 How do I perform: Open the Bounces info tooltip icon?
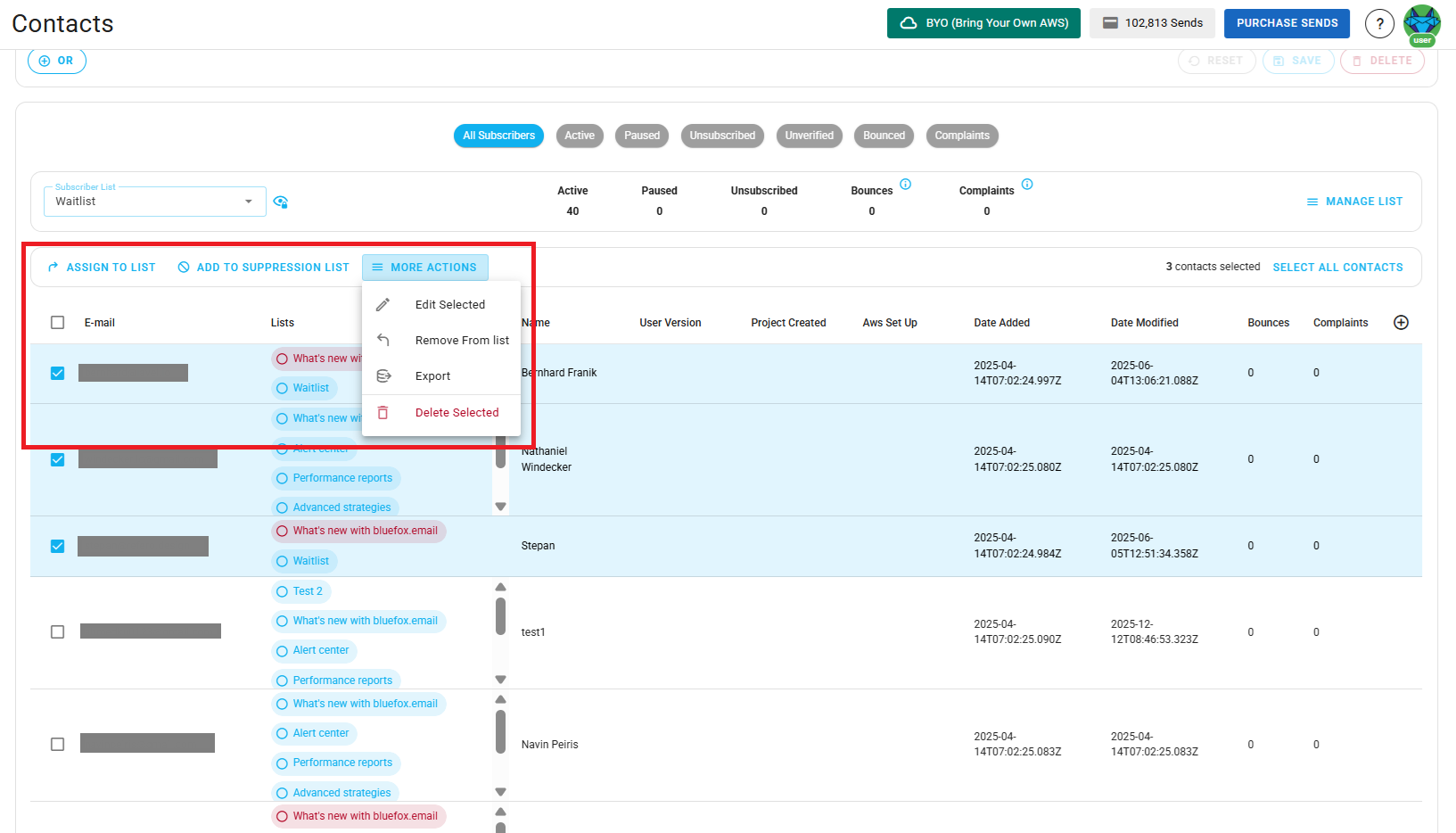pos(906,184)
